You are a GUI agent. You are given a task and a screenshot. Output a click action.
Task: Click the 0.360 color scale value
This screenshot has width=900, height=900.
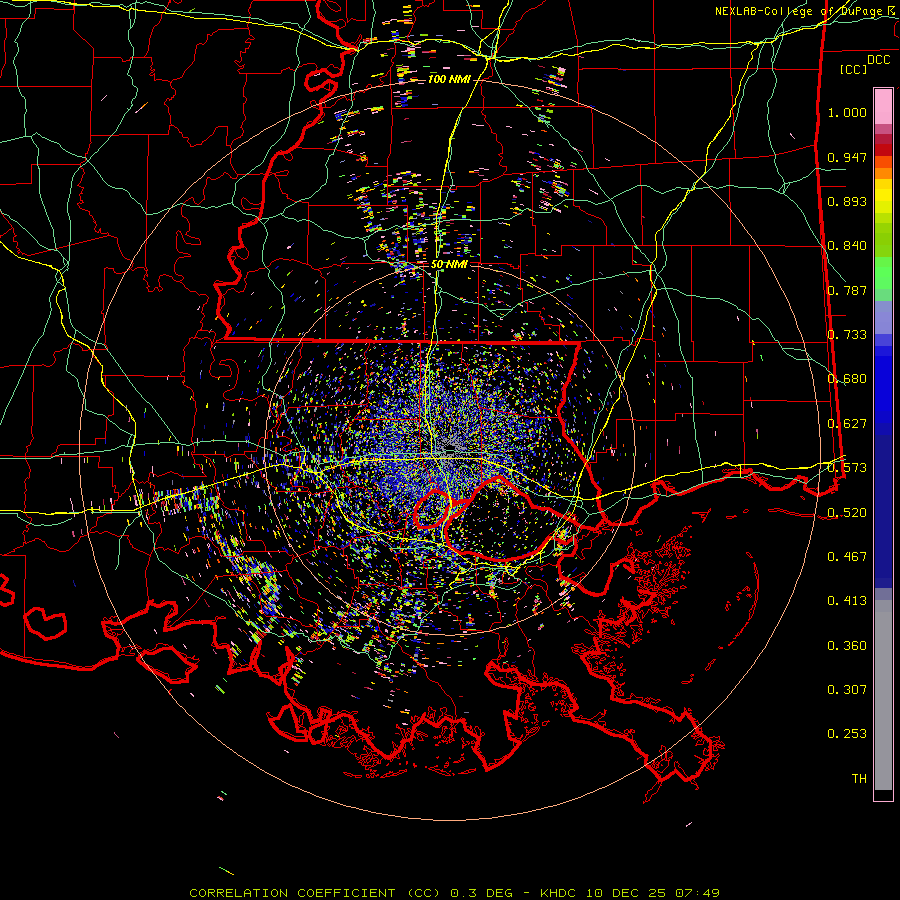click(847, 646)
